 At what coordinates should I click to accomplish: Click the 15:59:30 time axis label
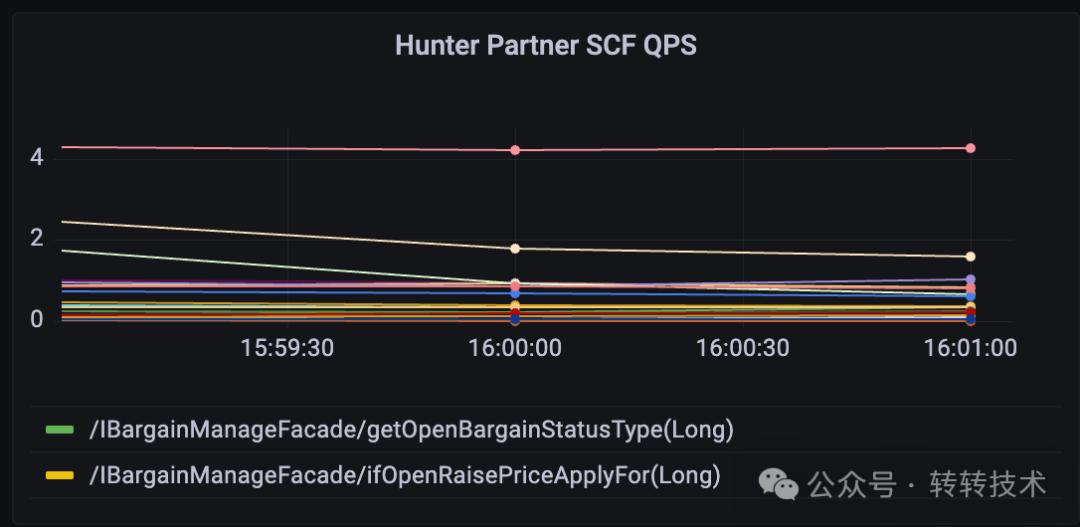point(287,348)
